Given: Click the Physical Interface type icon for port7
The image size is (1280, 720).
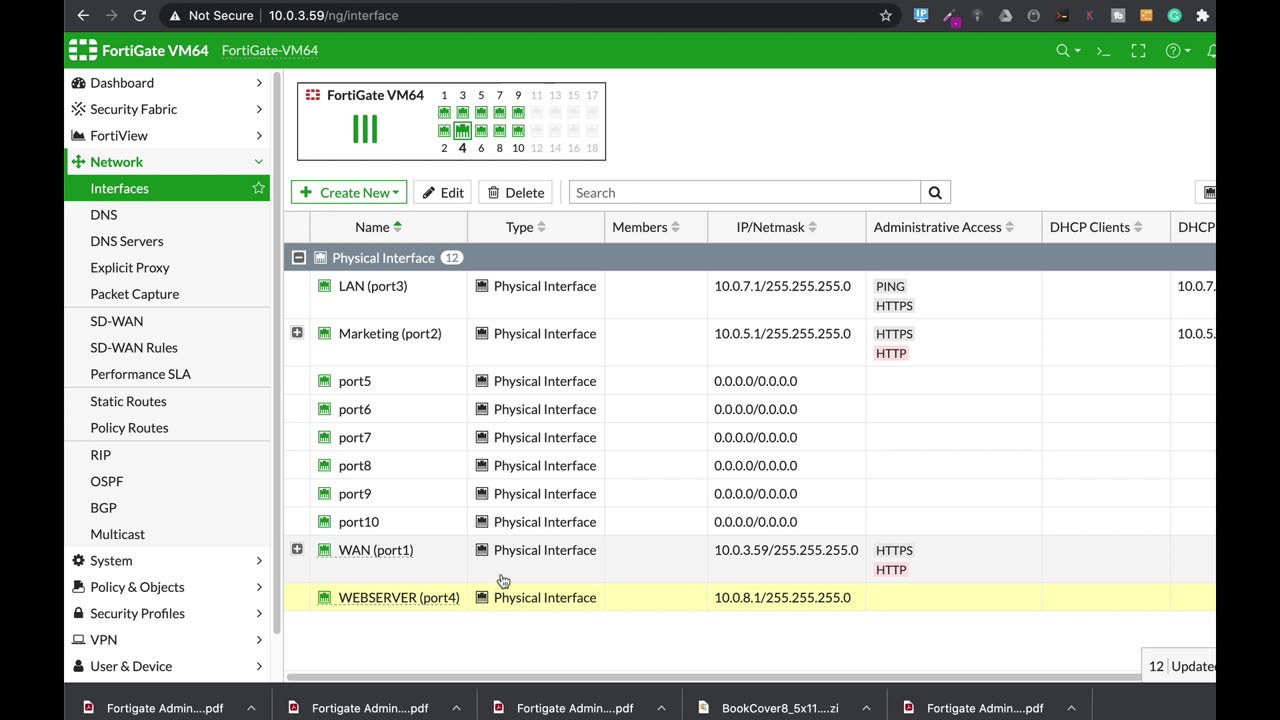Looking at the screenshot, I should tap(481, 437).
